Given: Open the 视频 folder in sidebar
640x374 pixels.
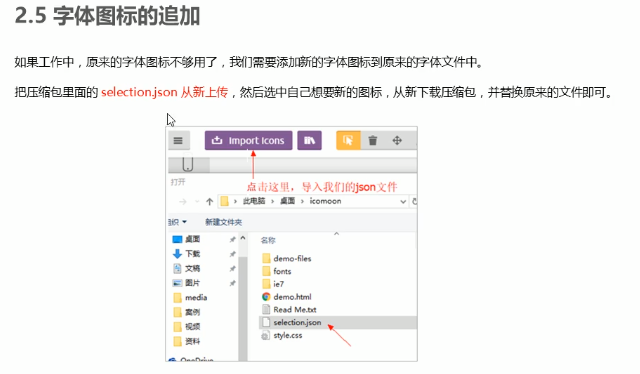Looking at the screenshot, I should tap(192, 326).
